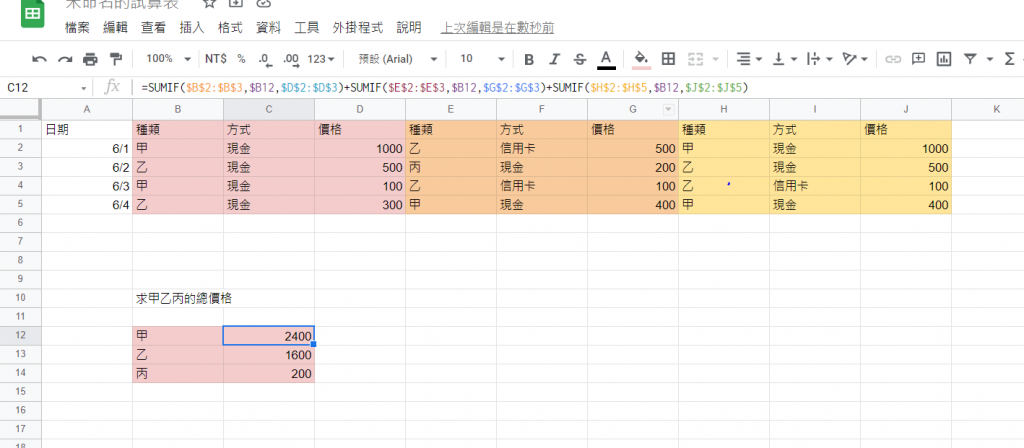The width and height of the screenshot is (1024, 448).
Task: Insert a comment
Action: [918, 59]
